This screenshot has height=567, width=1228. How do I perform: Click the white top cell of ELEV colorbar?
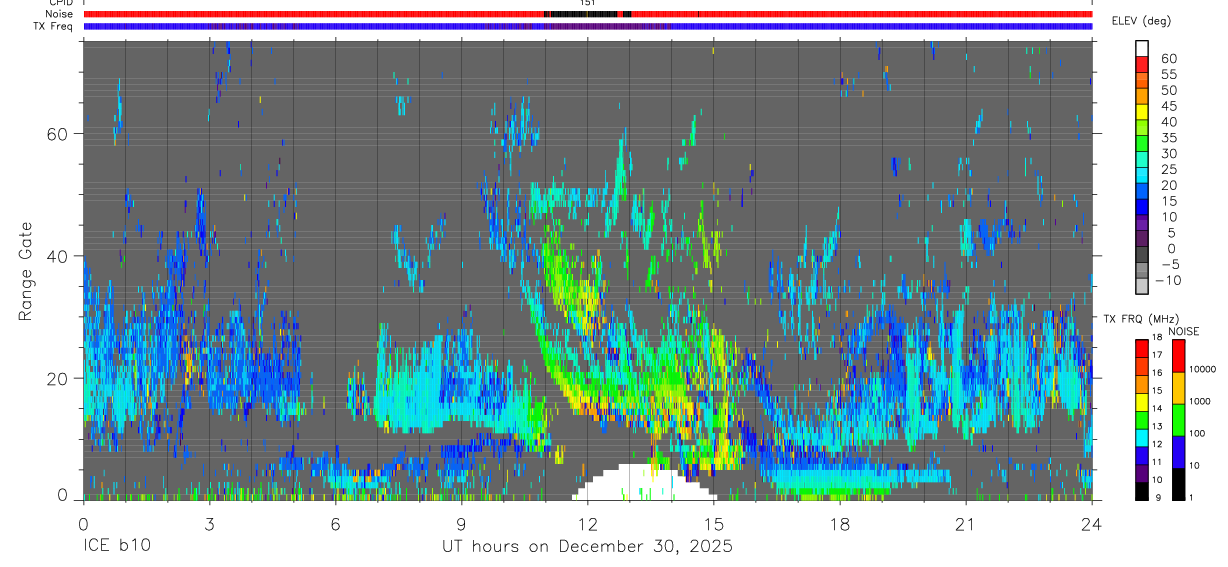coord(1142,48)
